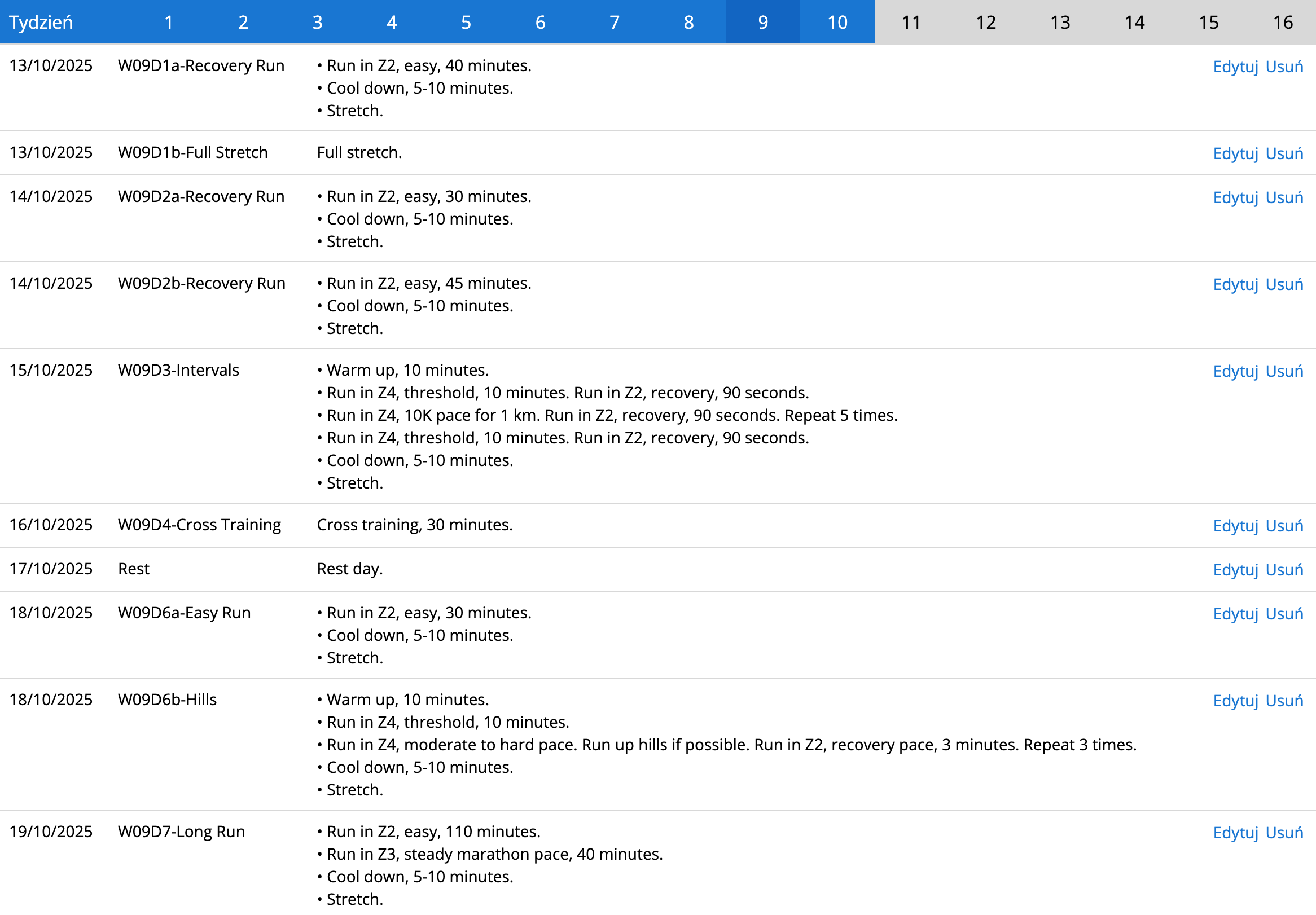This screenshot has height=915, width=1316.
Task: Click the W09D3-Intervals workout name
Action: pyautogui.click(x=178, y=371)
